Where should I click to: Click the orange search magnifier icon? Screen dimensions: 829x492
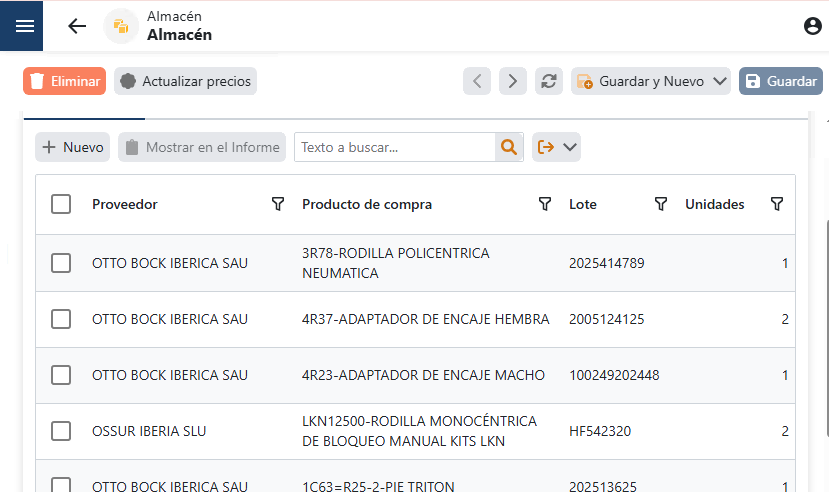click(x=509, y=147)
